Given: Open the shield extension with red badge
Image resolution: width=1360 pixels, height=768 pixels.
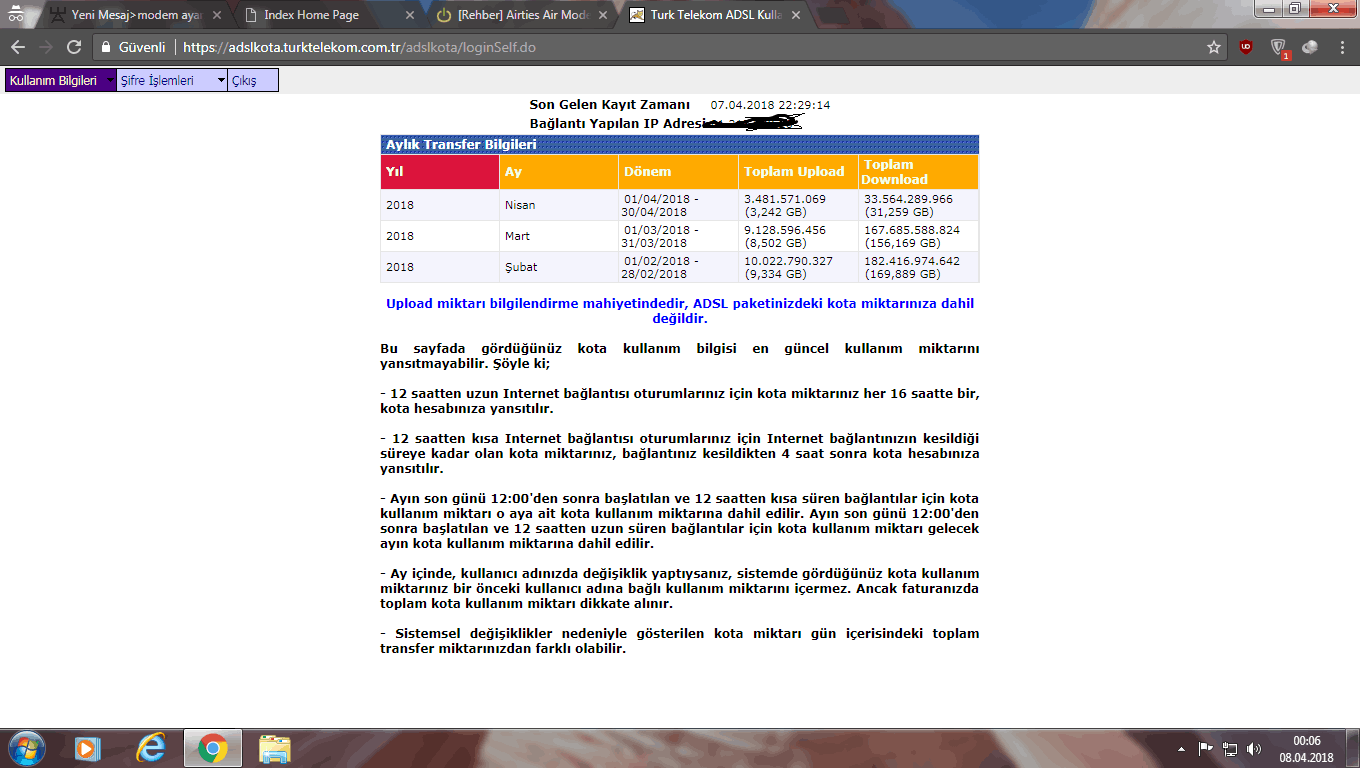Looking at the screenshot, I should point(1278,48).
